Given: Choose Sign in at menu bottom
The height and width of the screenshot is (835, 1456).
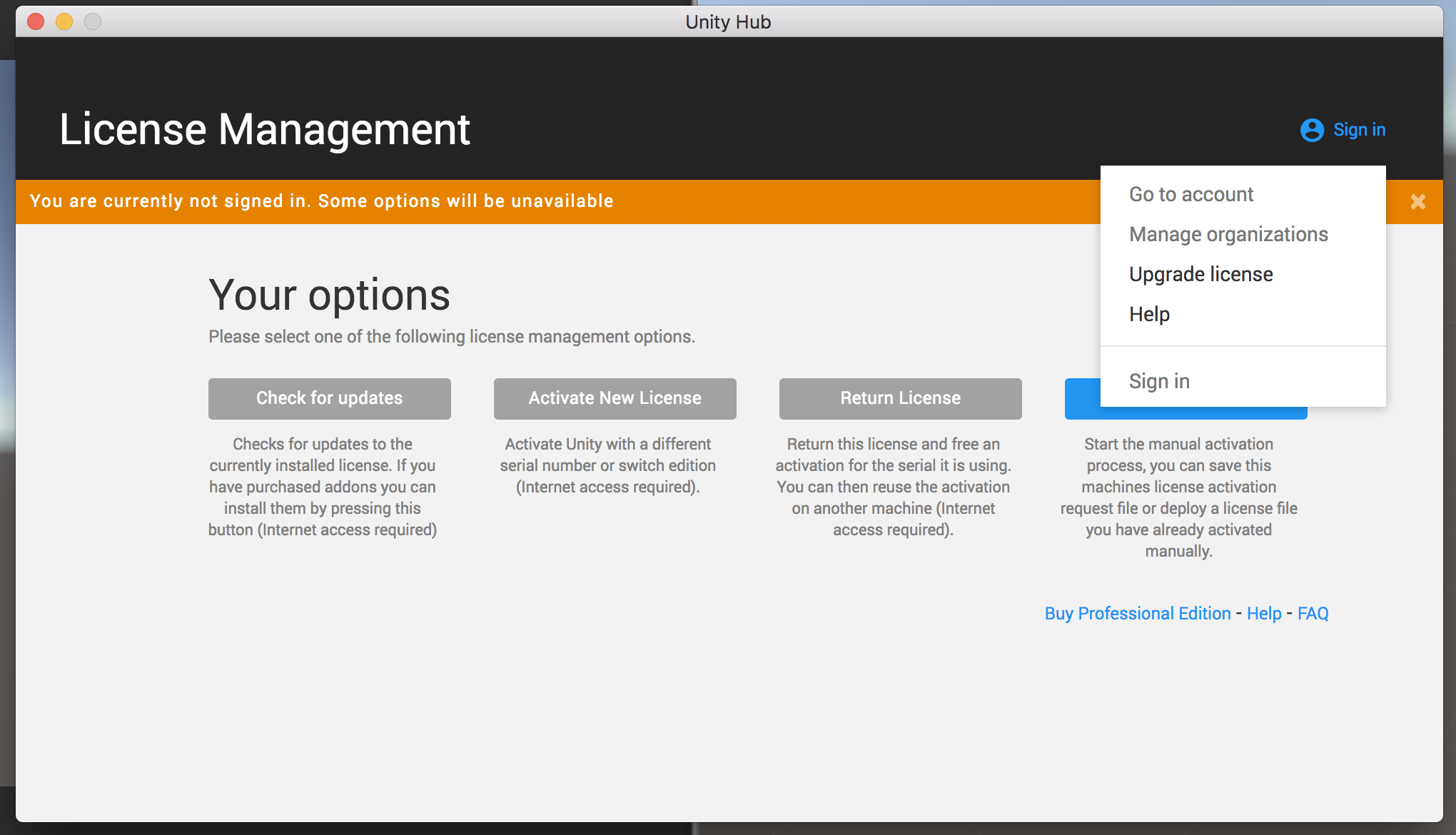Looking at the screenshot, I should [1159, 381].
